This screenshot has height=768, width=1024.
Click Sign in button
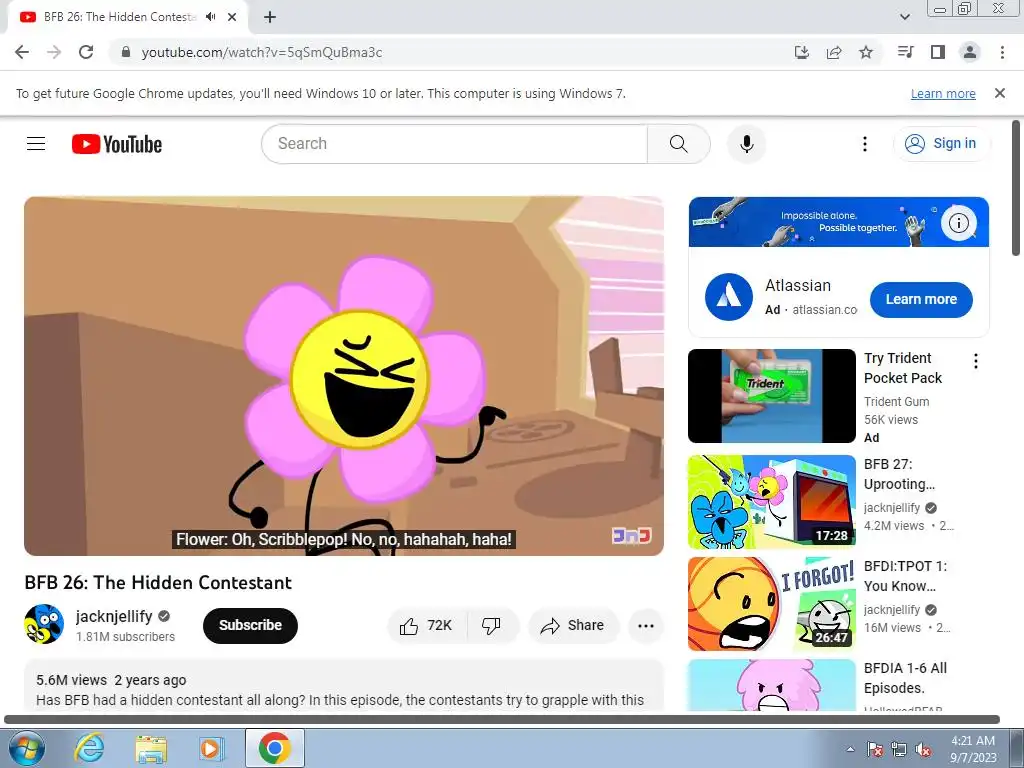pos(941,144)
